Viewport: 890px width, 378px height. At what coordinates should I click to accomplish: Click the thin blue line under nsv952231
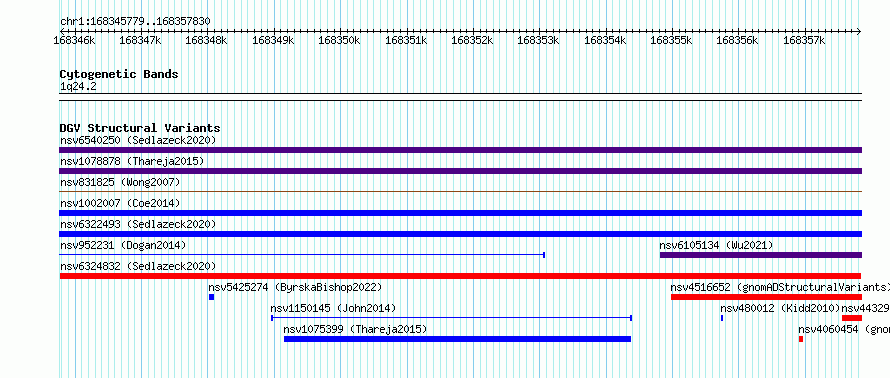pos(302,255)
